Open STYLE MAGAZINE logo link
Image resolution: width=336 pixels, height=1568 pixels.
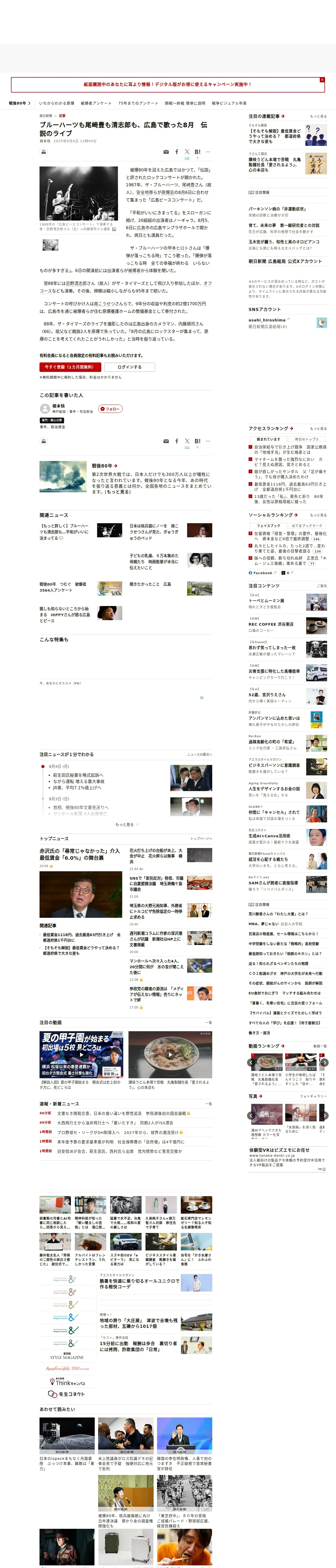pos(67,1356)
